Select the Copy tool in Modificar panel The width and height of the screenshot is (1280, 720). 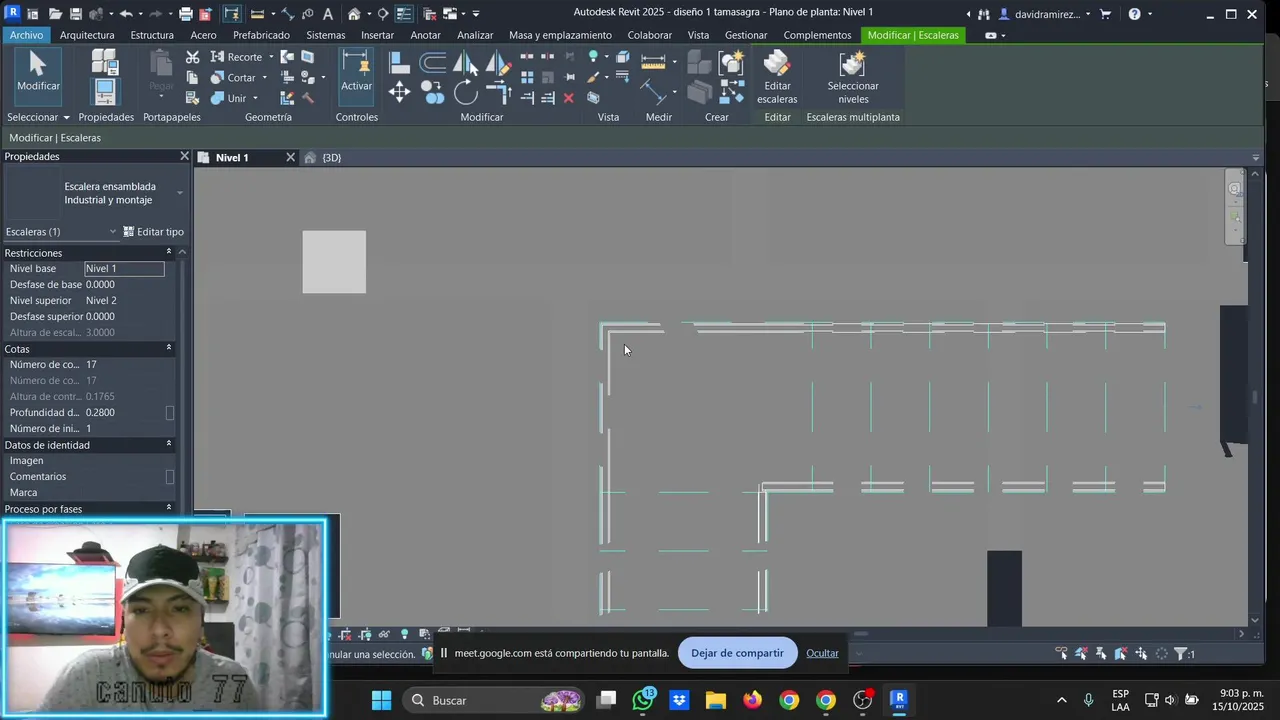point(433,93)
